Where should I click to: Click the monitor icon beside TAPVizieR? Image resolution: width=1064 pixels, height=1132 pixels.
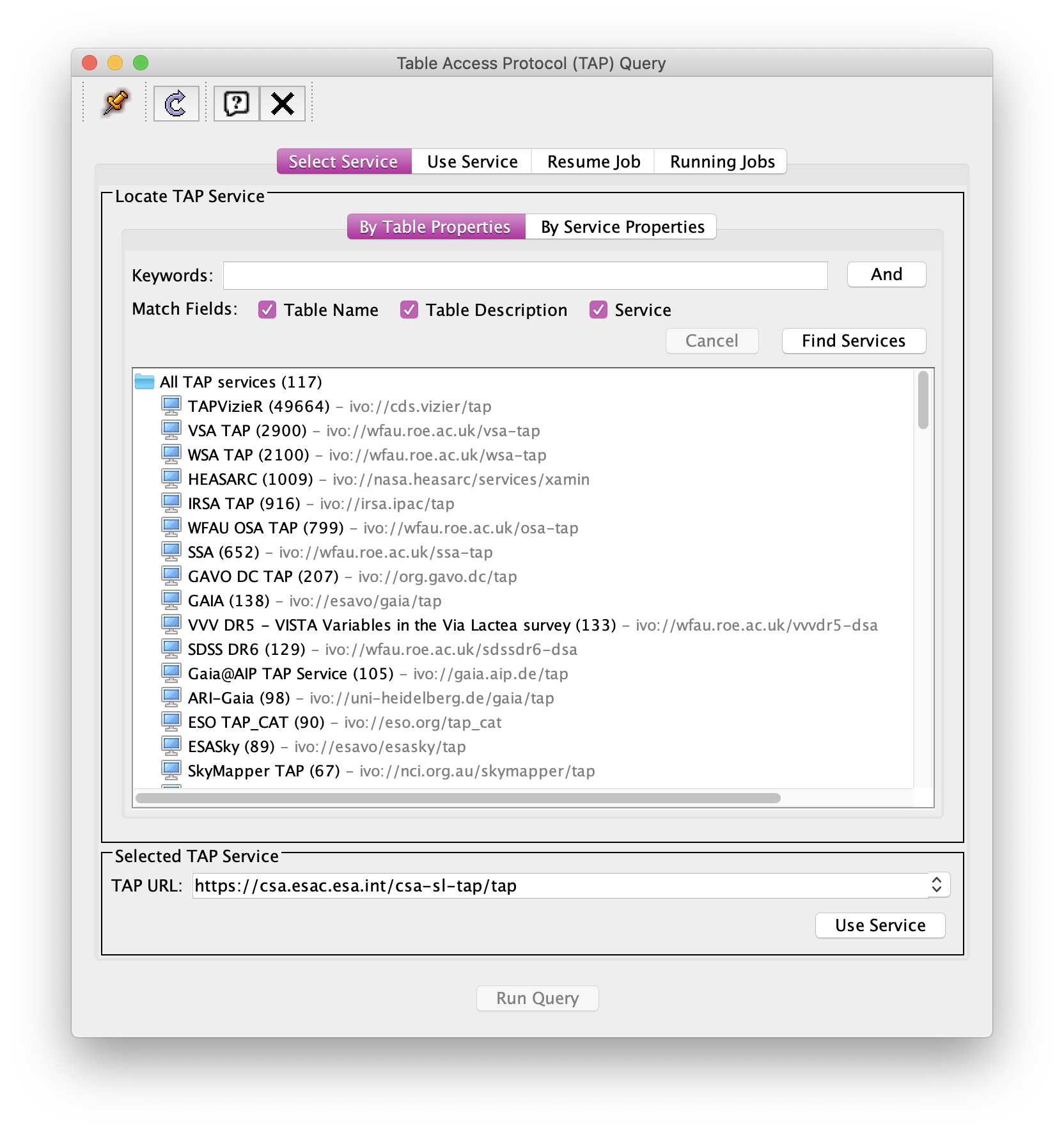(171, 406)
